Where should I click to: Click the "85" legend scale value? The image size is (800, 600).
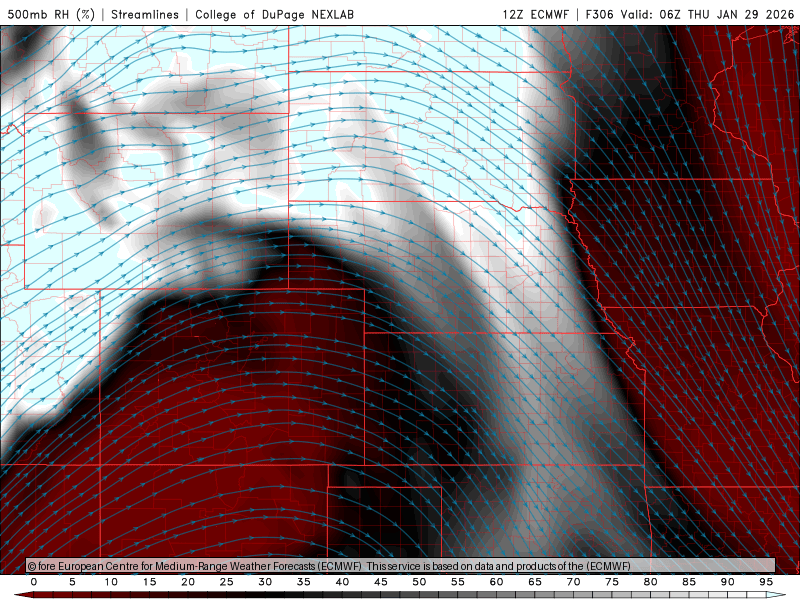[689, 582]
